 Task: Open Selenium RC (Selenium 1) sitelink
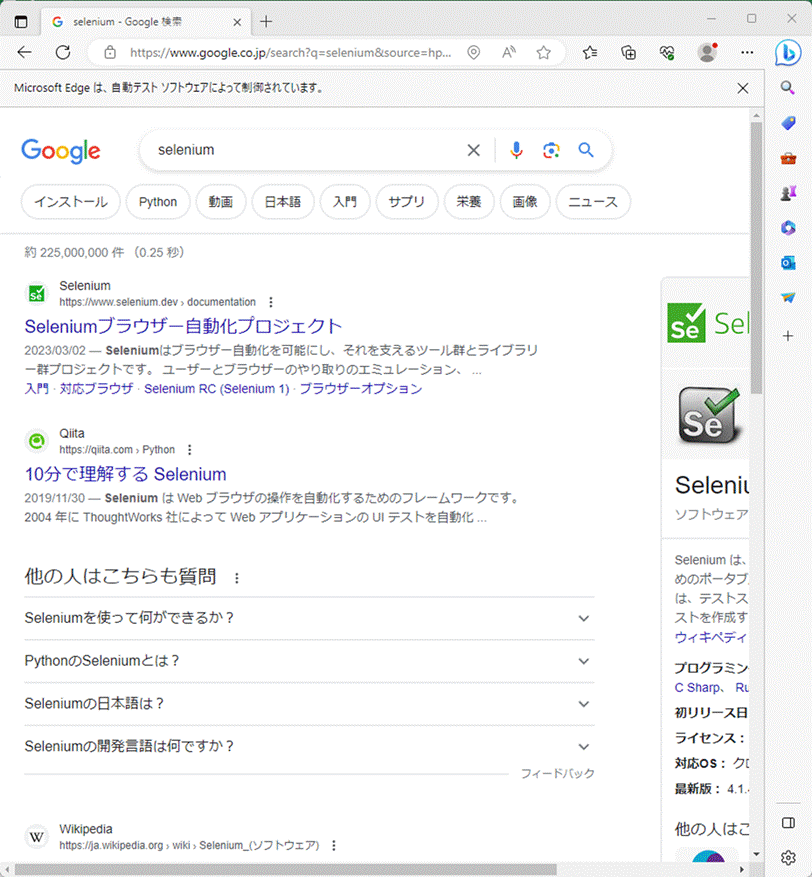click(216, 389)
